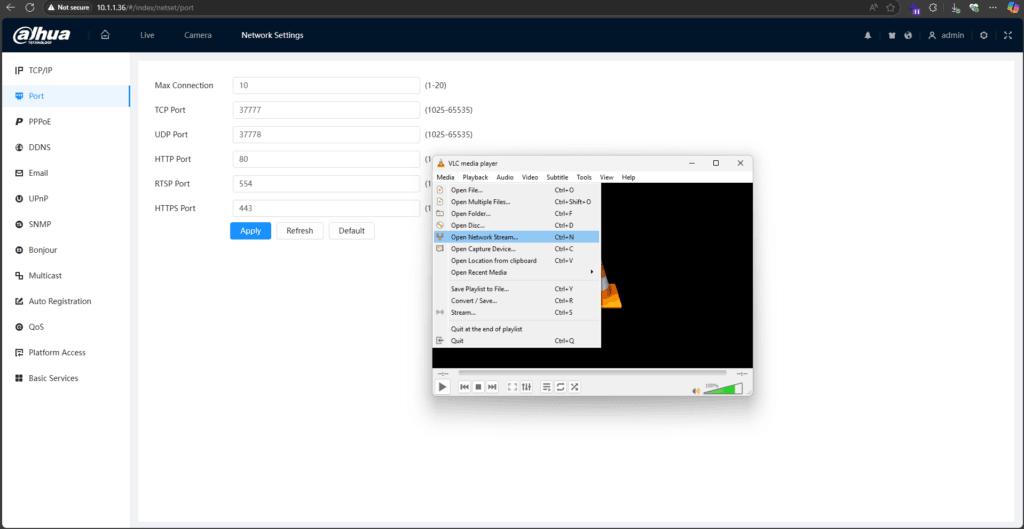Show VLC extended settings (equalizer icon)

coord(526,387)
